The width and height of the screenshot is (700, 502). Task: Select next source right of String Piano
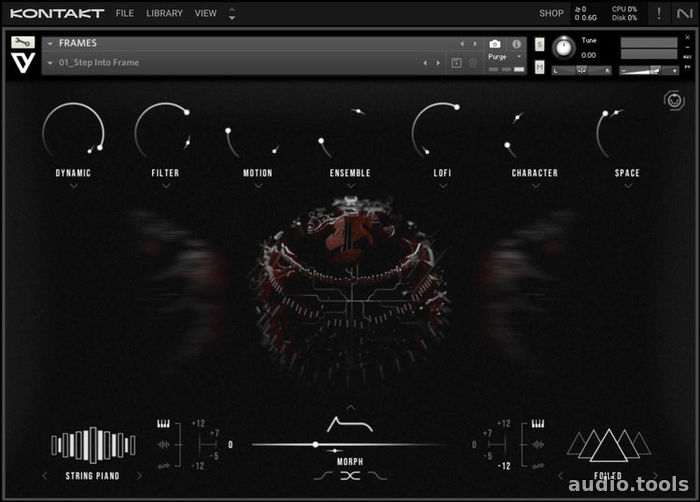(x=140, y=476)
